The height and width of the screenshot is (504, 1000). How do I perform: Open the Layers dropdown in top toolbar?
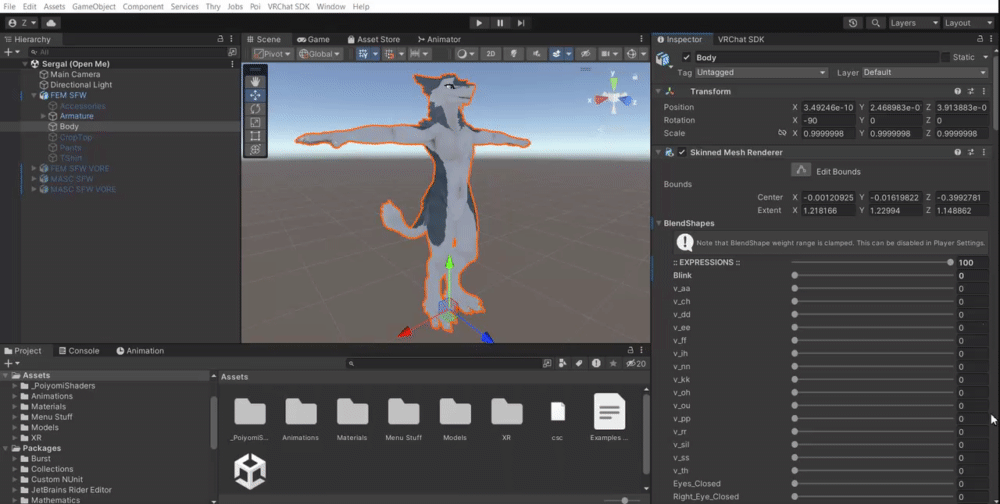click(x=914, y=23)
